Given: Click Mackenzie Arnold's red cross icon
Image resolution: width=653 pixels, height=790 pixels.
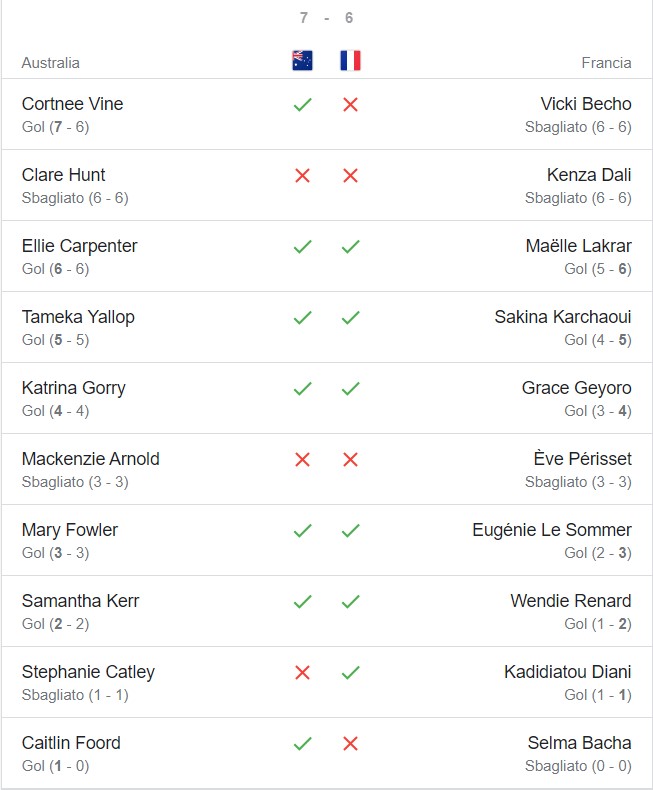Looking at the screenshot, I should 302,459.
